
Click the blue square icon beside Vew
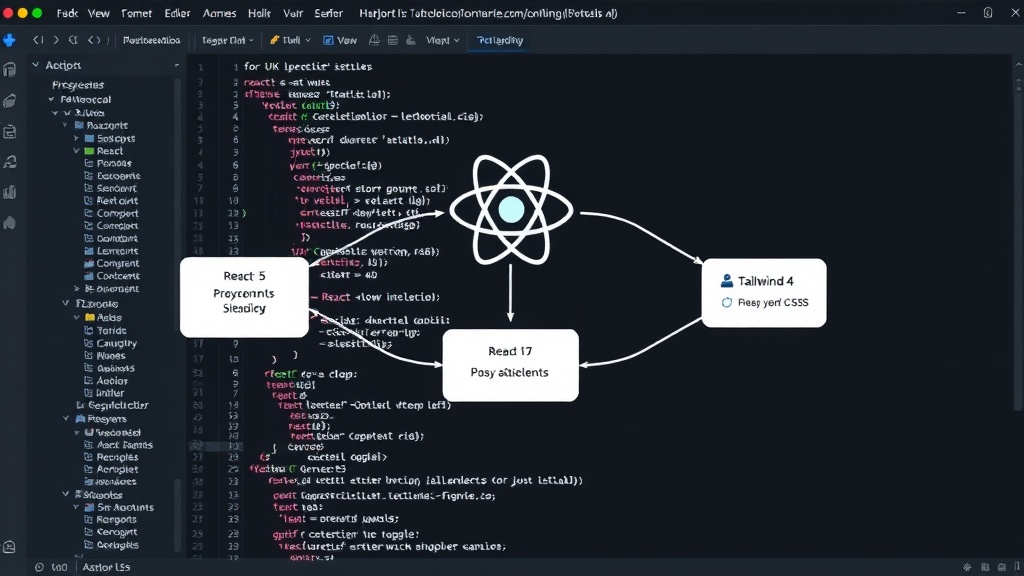click(328, 40)
